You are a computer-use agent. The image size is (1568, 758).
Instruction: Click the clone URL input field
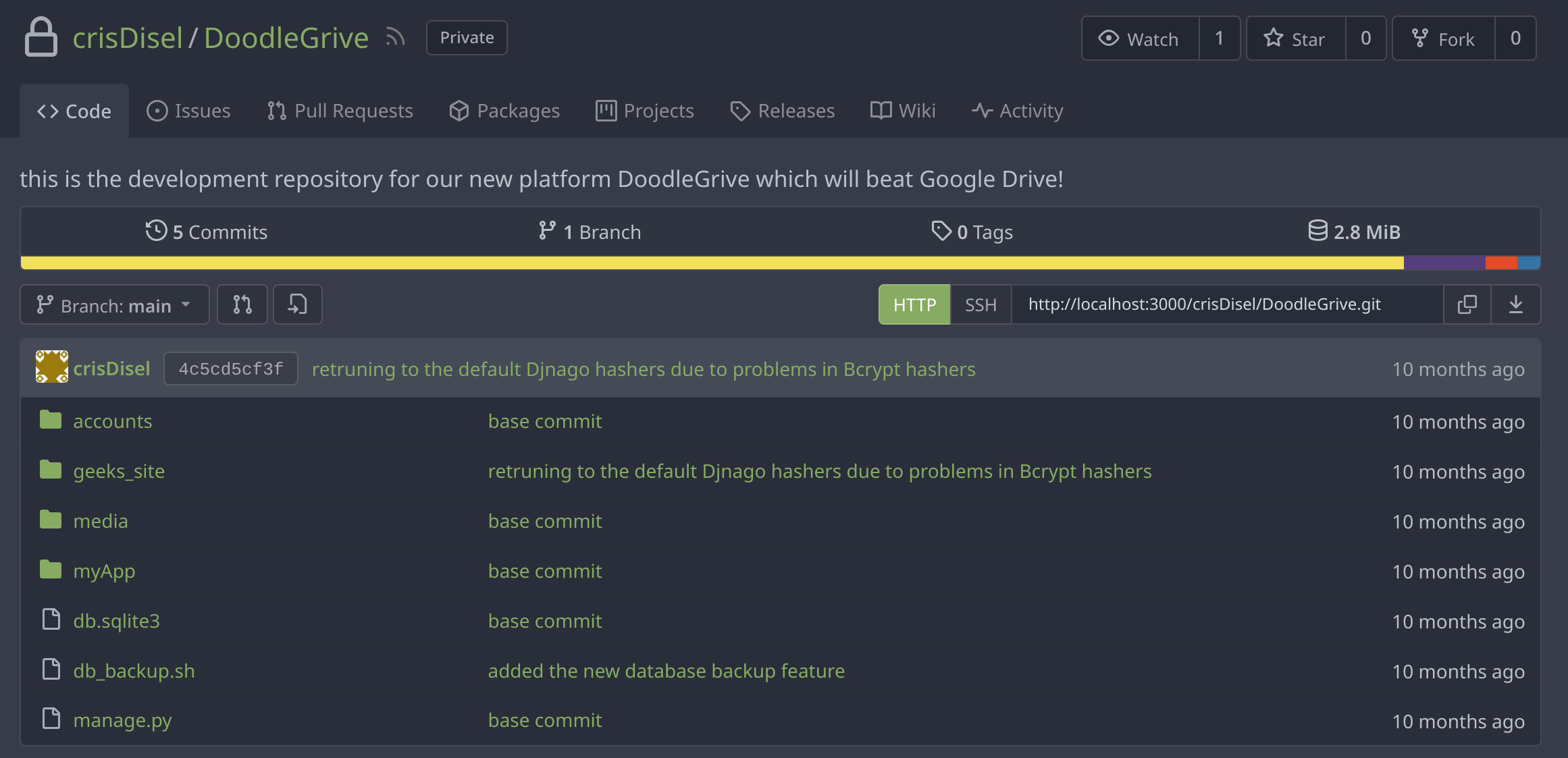click(1227, 304)
